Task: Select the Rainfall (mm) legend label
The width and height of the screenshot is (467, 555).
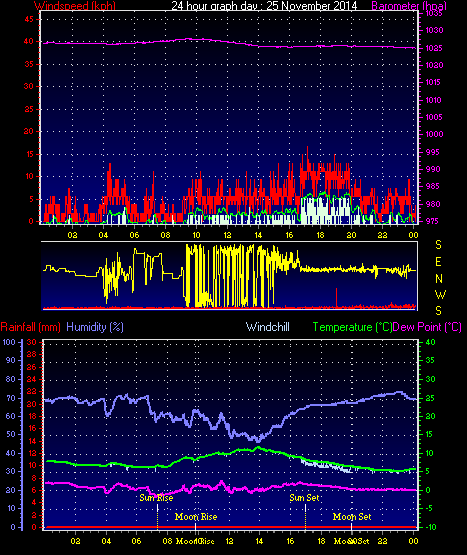Action: point(30,327)
